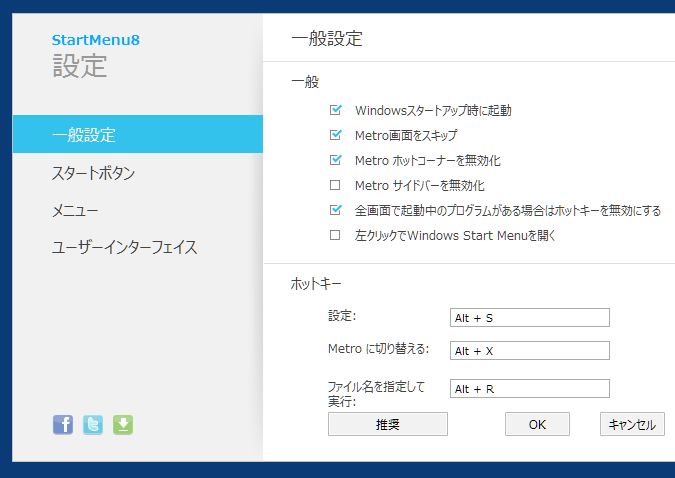Toggle Metro ホットコーナーを無効化 checkbox
Image resolution: width=675 pixels, height=478 pixels.
[x=335, y=160]
